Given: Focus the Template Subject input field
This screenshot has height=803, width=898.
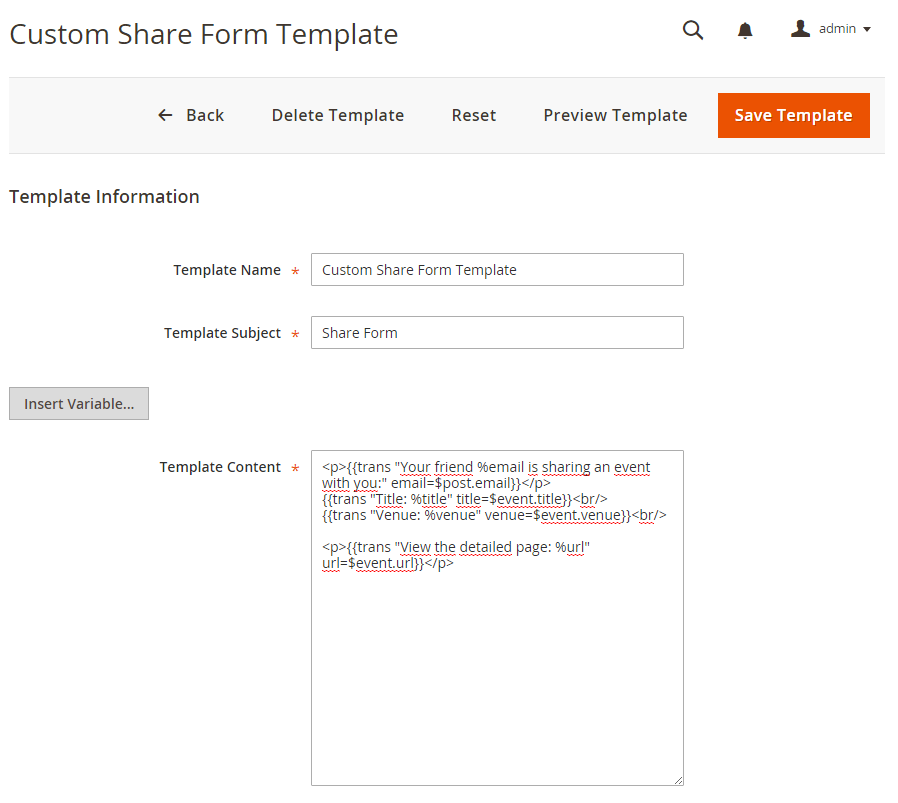Looking at the screenshot, I should click(x=497, y=333).
